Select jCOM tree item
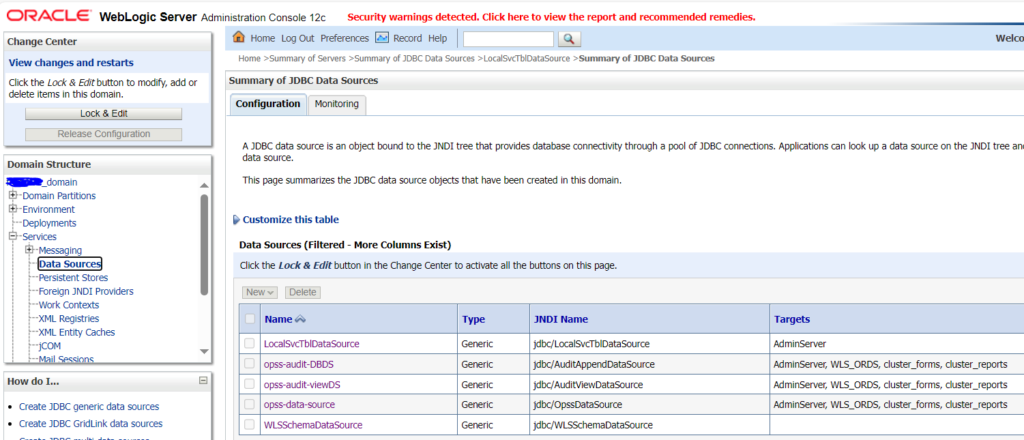 [x=50, y=346]
